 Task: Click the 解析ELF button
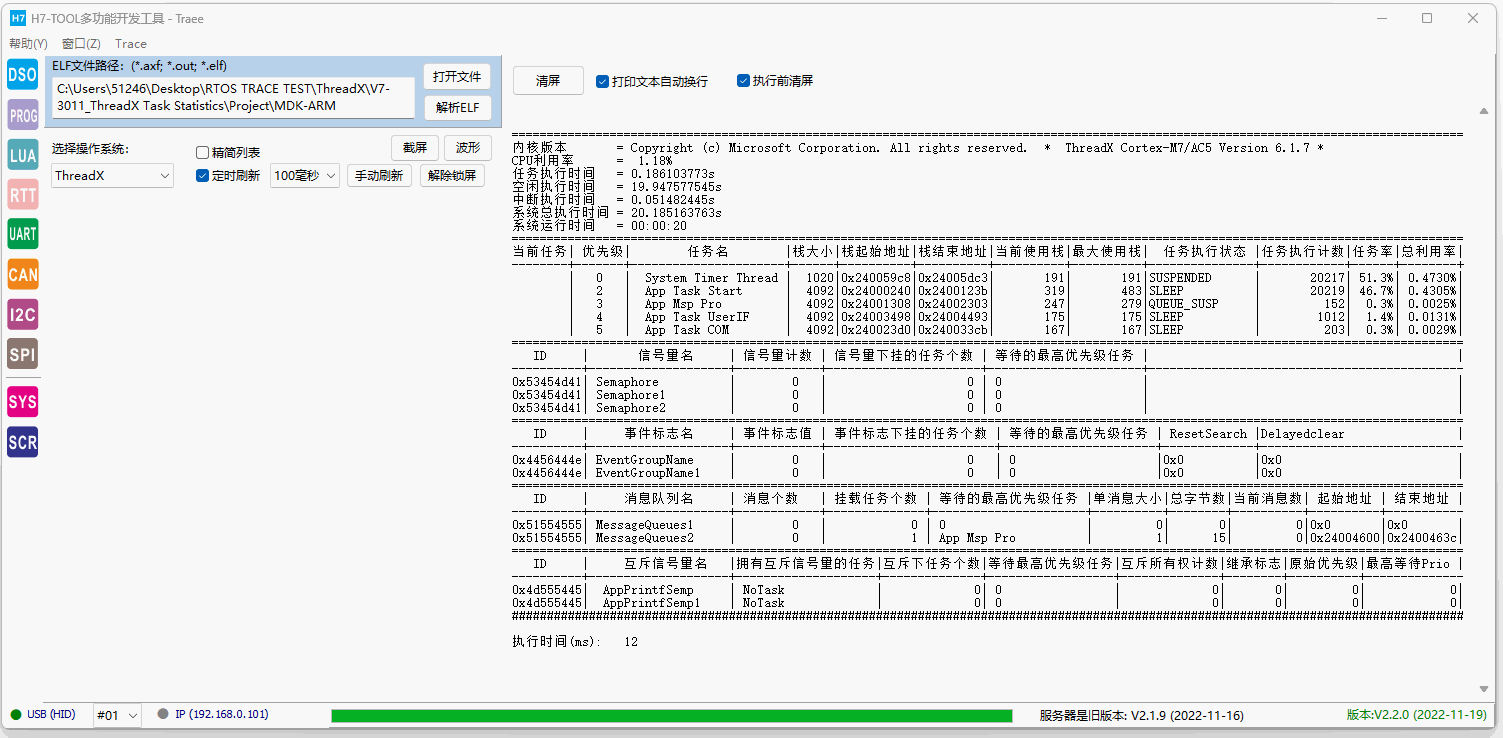coord(457,108)
